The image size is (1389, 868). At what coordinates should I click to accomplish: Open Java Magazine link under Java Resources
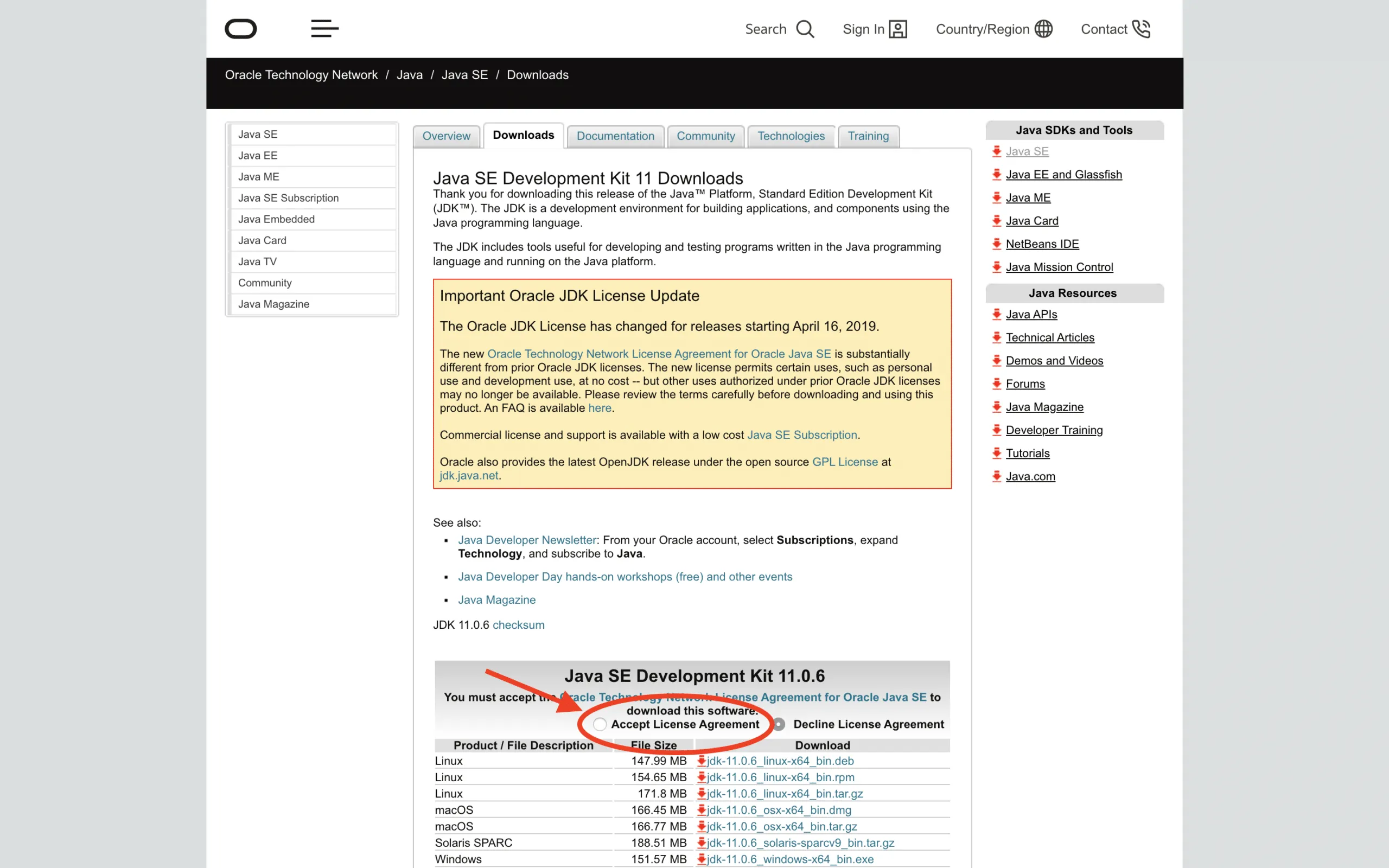pos(1044,407)
